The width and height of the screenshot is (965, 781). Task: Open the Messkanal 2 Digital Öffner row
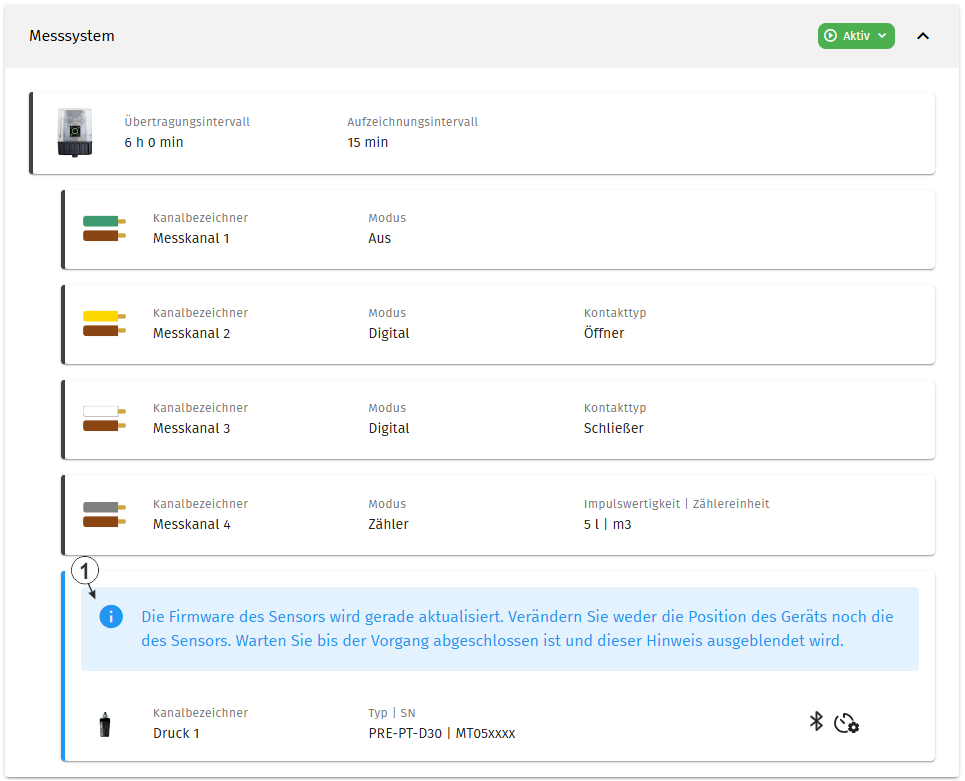coord(498,324)
